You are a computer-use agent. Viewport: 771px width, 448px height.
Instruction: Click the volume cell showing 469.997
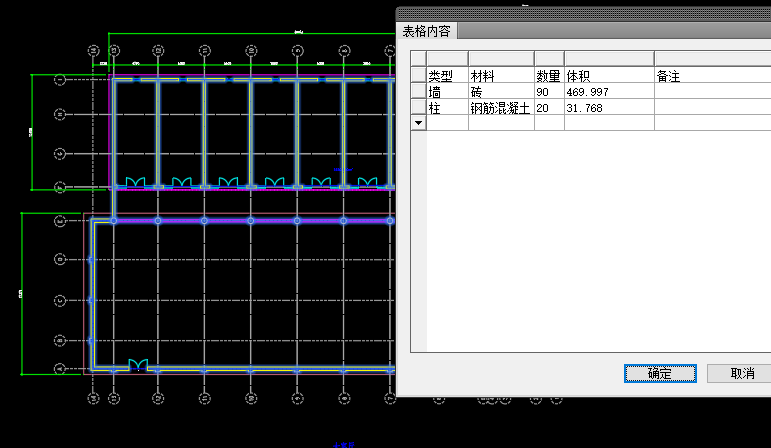pyautogui.click(x=608, y=92)
